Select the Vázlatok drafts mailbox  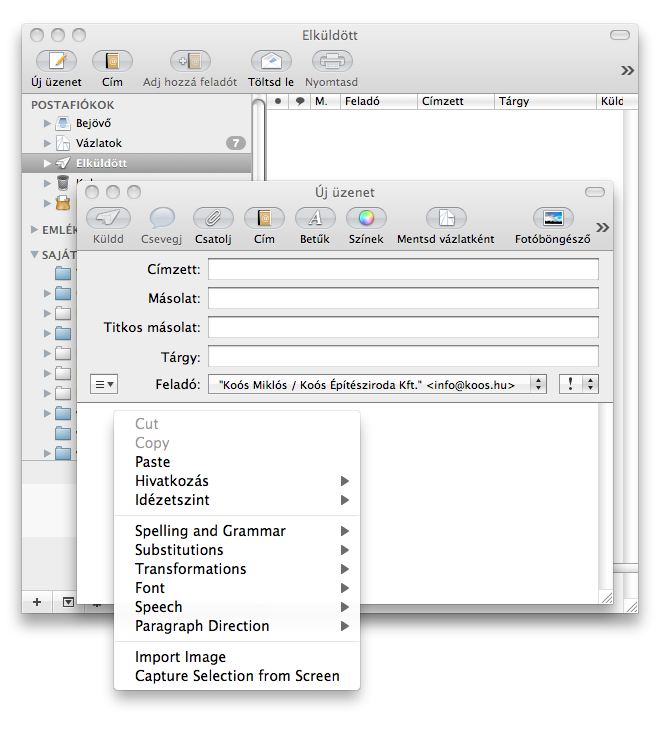136,143
